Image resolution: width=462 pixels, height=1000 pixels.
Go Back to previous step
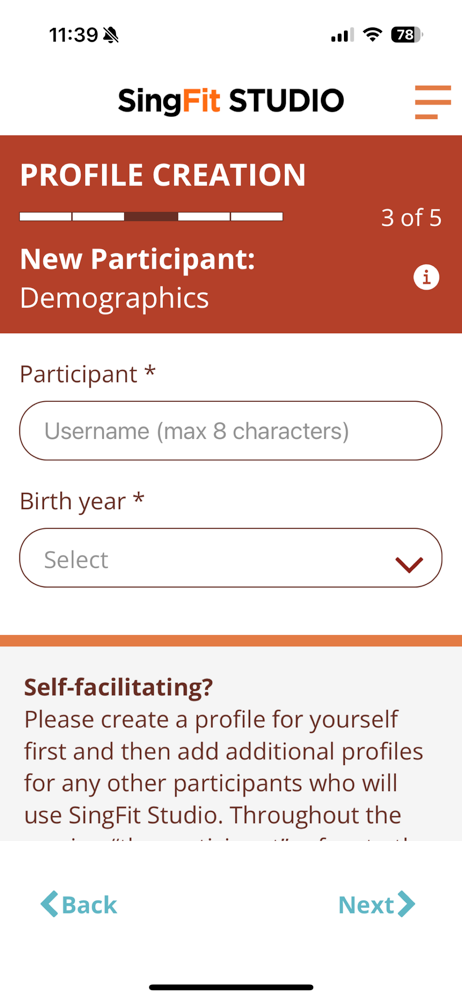click(78, 904)
